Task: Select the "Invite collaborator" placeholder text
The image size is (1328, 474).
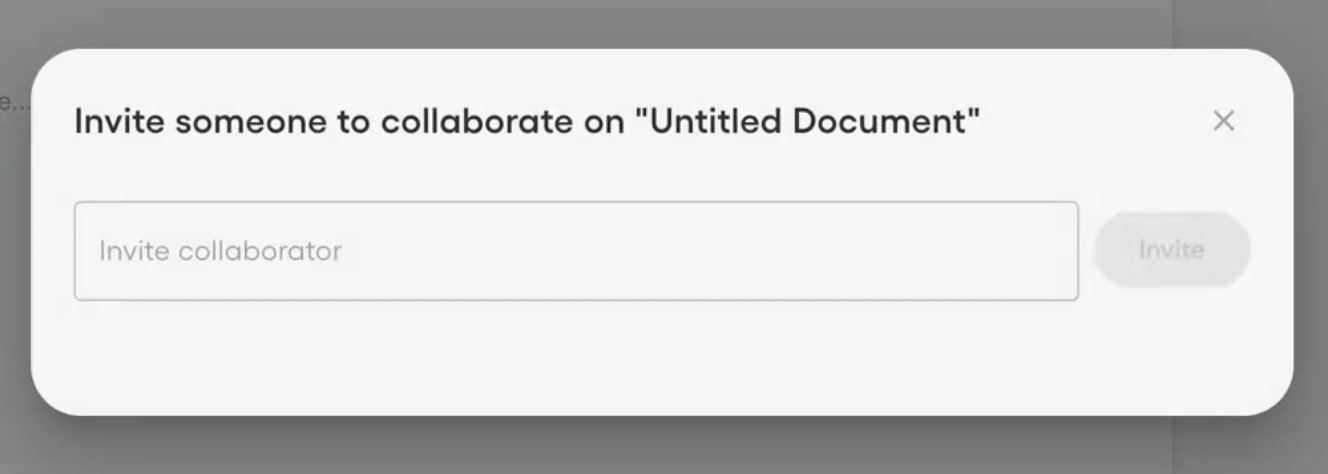Action: (x=220, y=250)
